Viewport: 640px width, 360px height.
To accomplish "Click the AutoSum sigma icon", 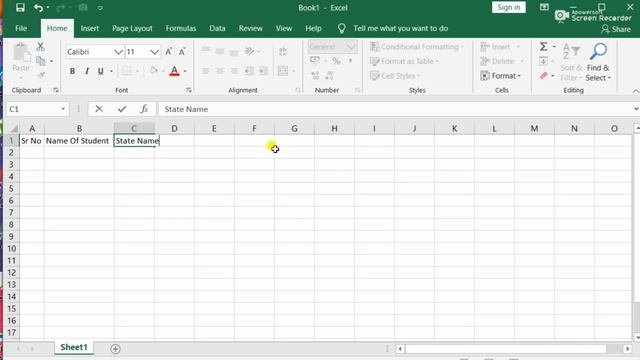I will pos(543,47).
